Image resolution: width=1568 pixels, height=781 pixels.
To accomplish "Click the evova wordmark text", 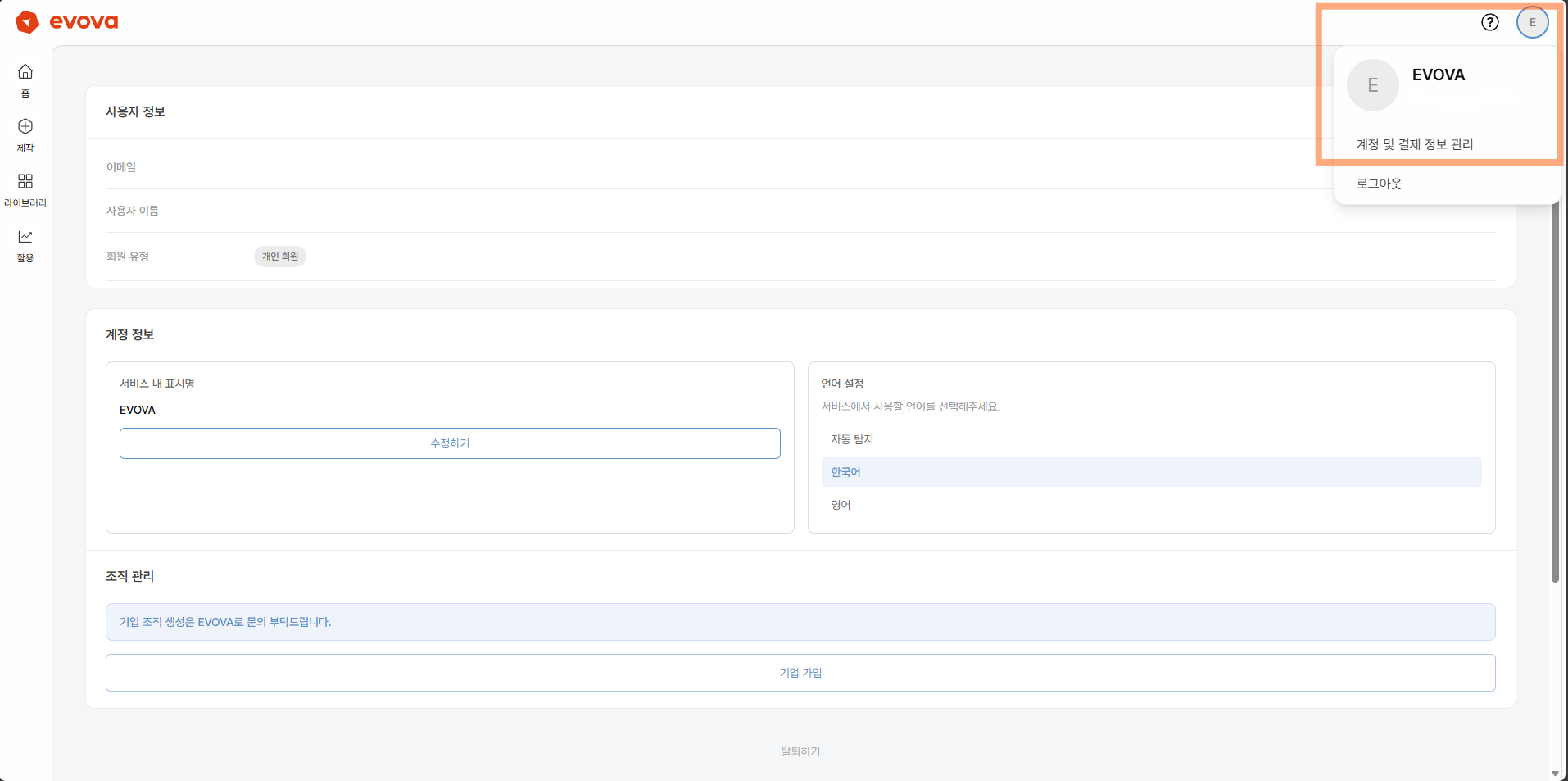I will [84, 22].
